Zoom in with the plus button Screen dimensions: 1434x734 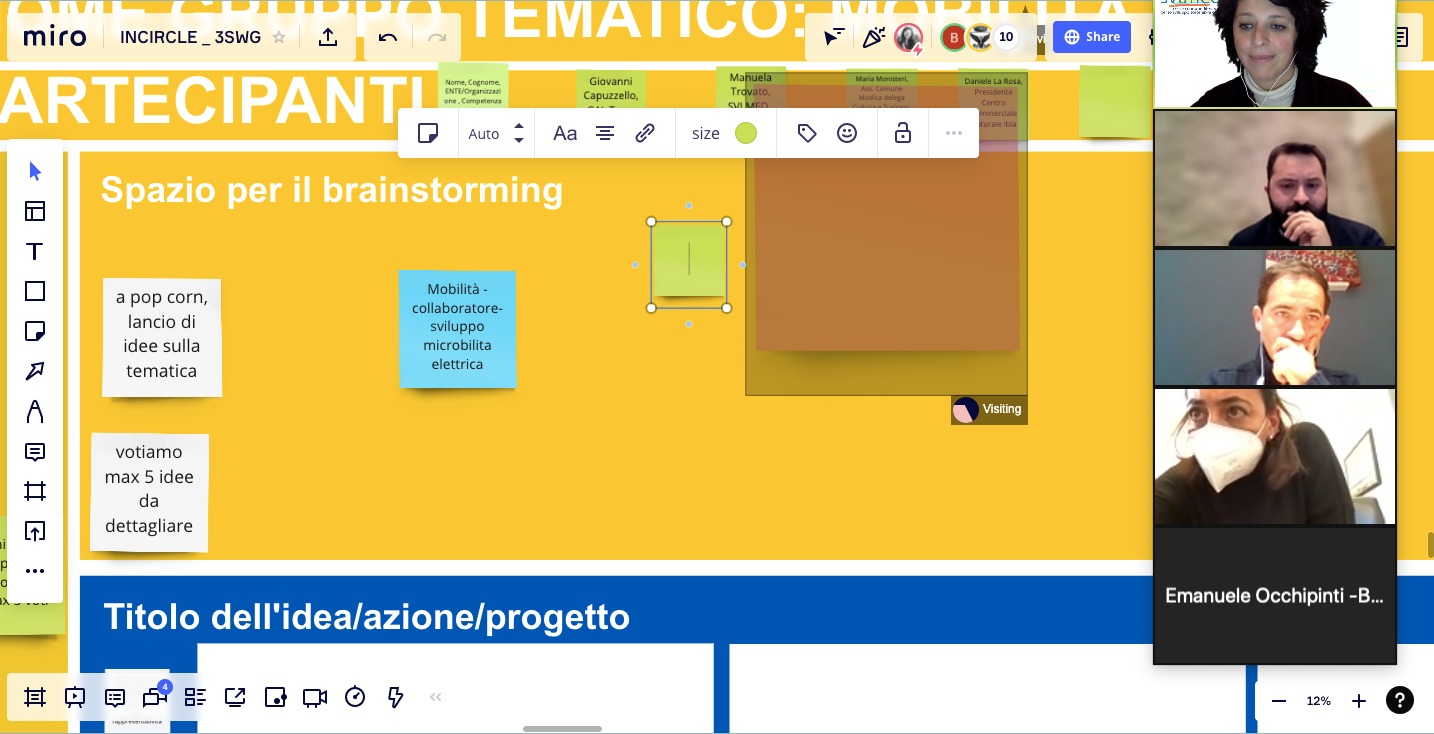tap(1359, 701)
